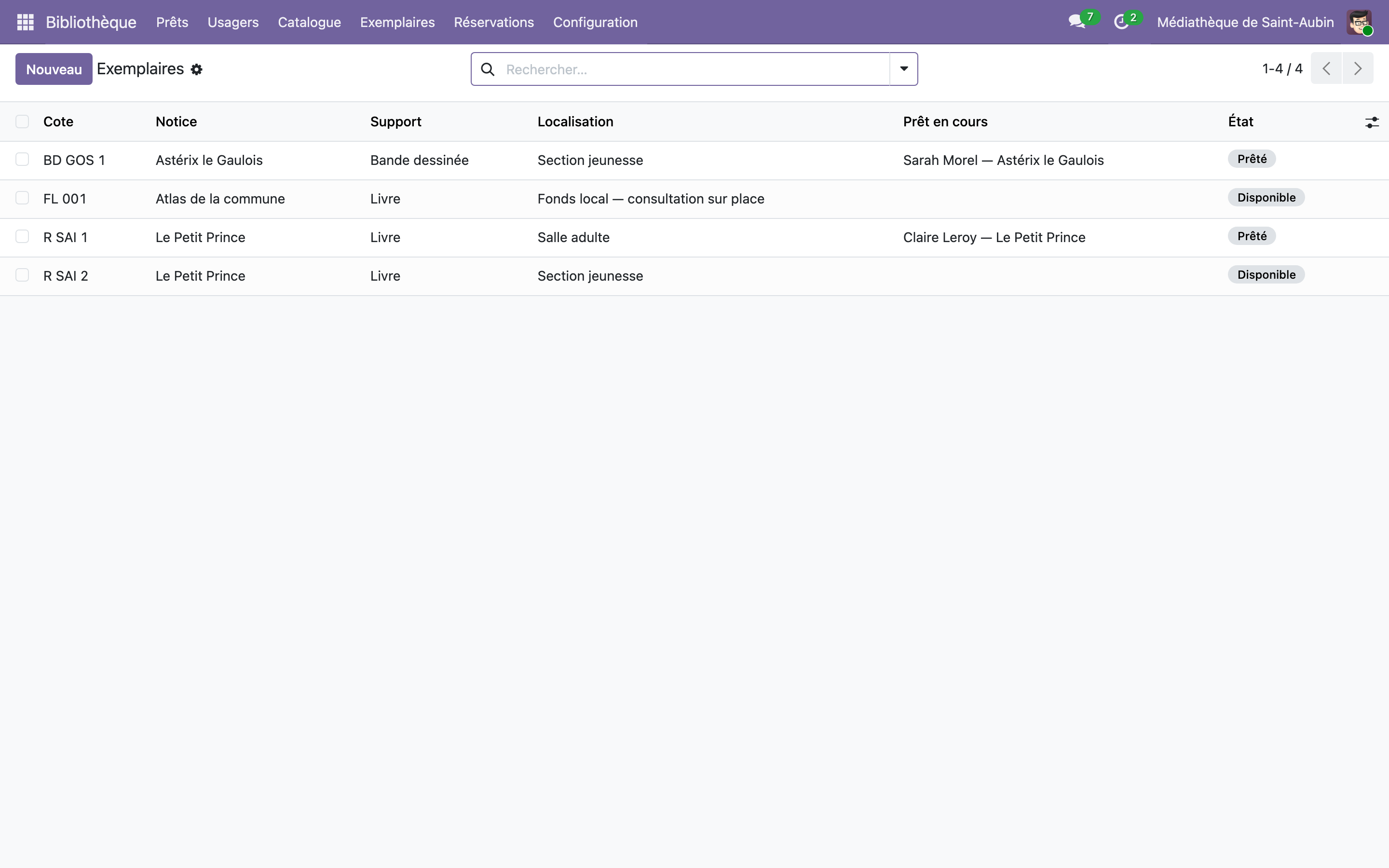Click Fonds local — consultation sur place
This screenshot has height=868, width=1389.
tap(651, 199)
